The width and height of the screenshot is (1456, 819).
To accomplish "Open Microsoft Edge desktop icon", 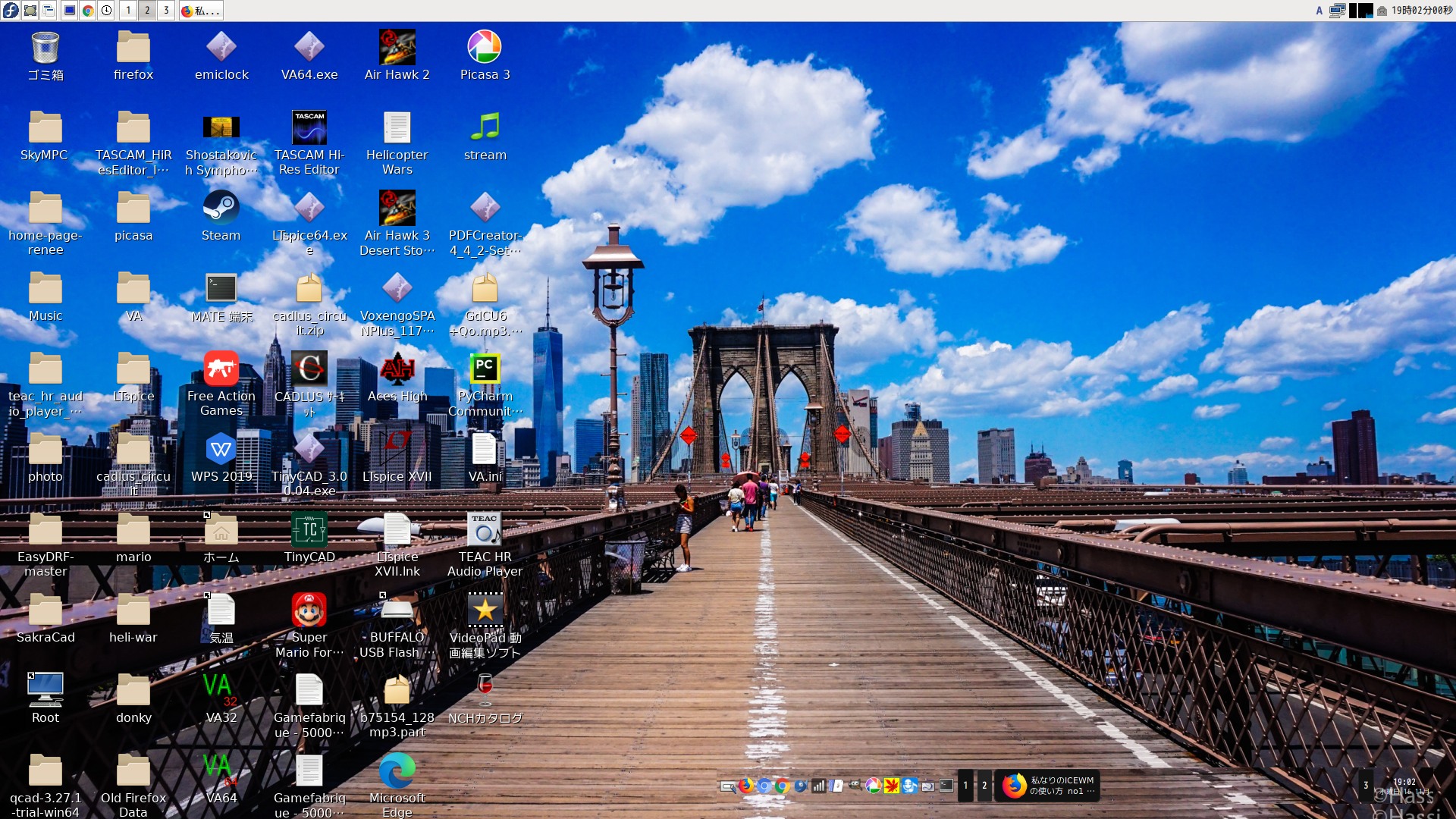I will coord(397,770).
